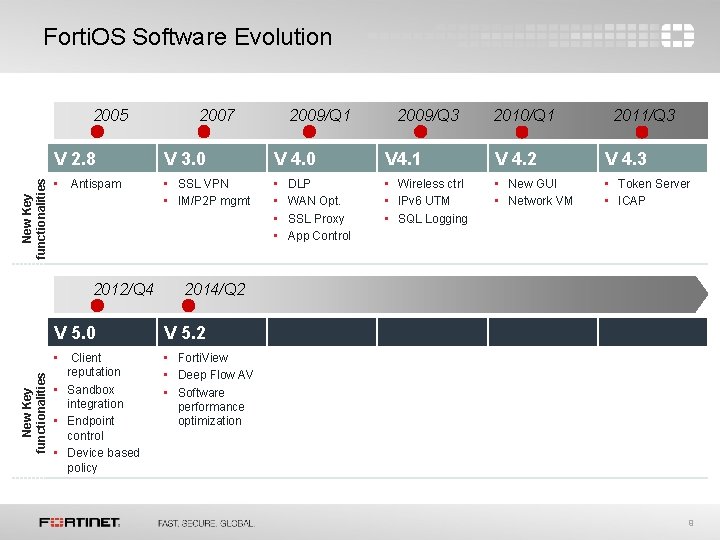This screenshot has width=720, height=540.
Task: Click the 'New GUI' bullet text
Action: pos(532,184)
